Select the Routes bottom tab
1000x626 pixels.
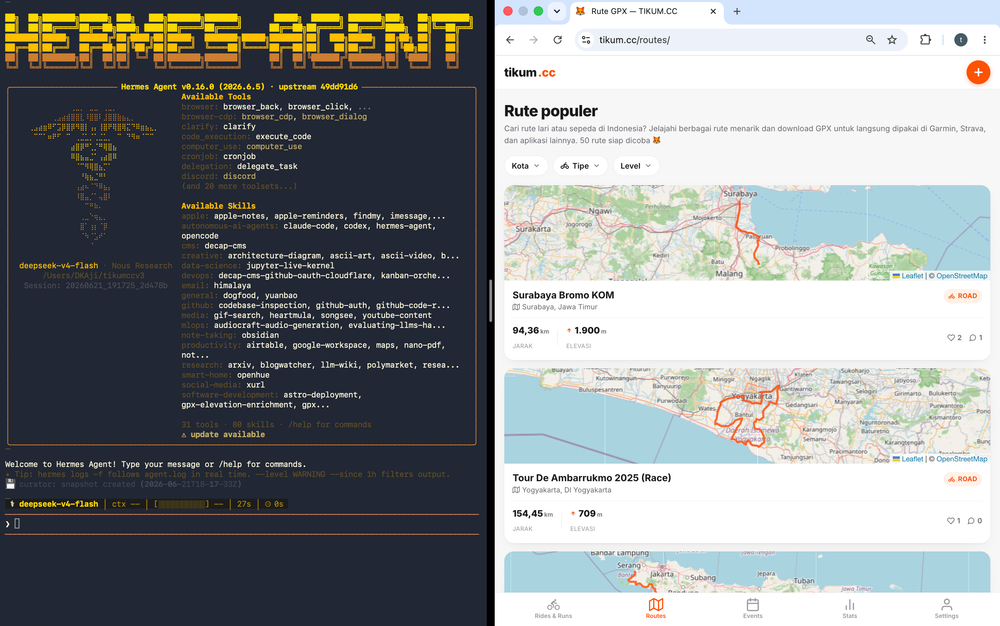[x=656, y=609]
